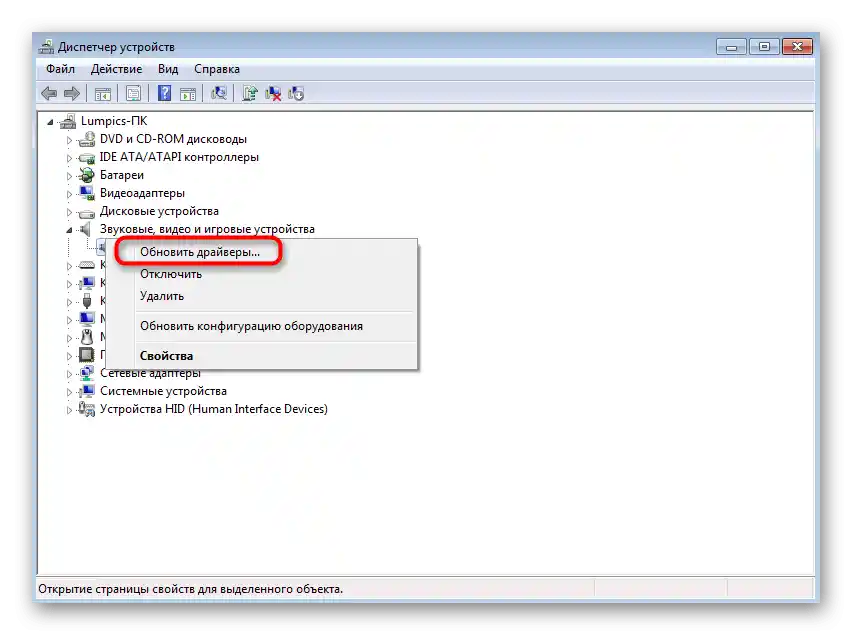Click the Back arrow toolbar icon
Viewport: 852px width, 635px height.
coord(49,93)
